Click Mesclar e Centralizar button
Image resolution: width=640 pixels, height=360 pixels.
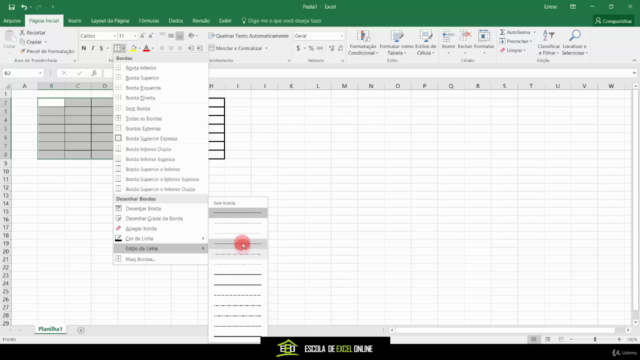(236, 48)
